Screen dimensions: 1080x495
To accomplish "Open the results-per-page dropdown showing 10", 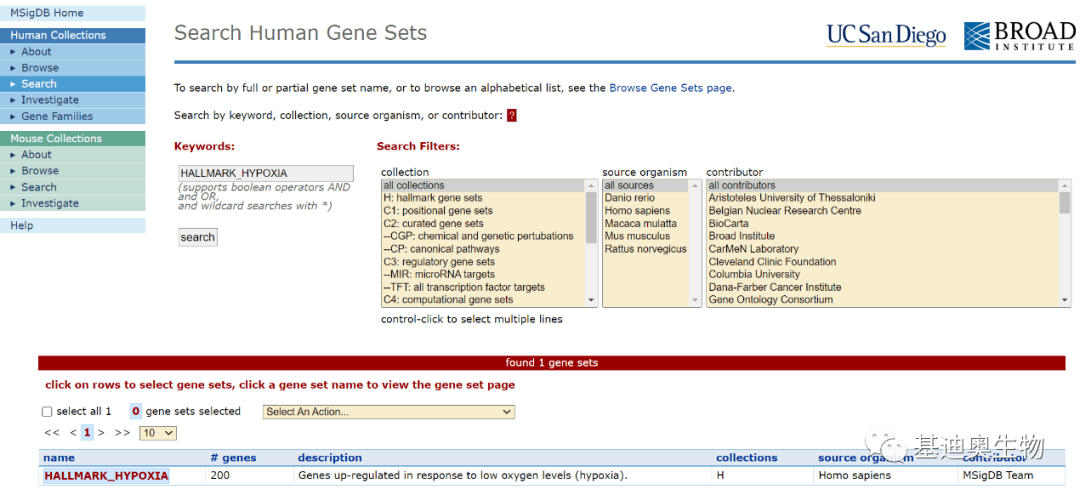I will 157,433.
